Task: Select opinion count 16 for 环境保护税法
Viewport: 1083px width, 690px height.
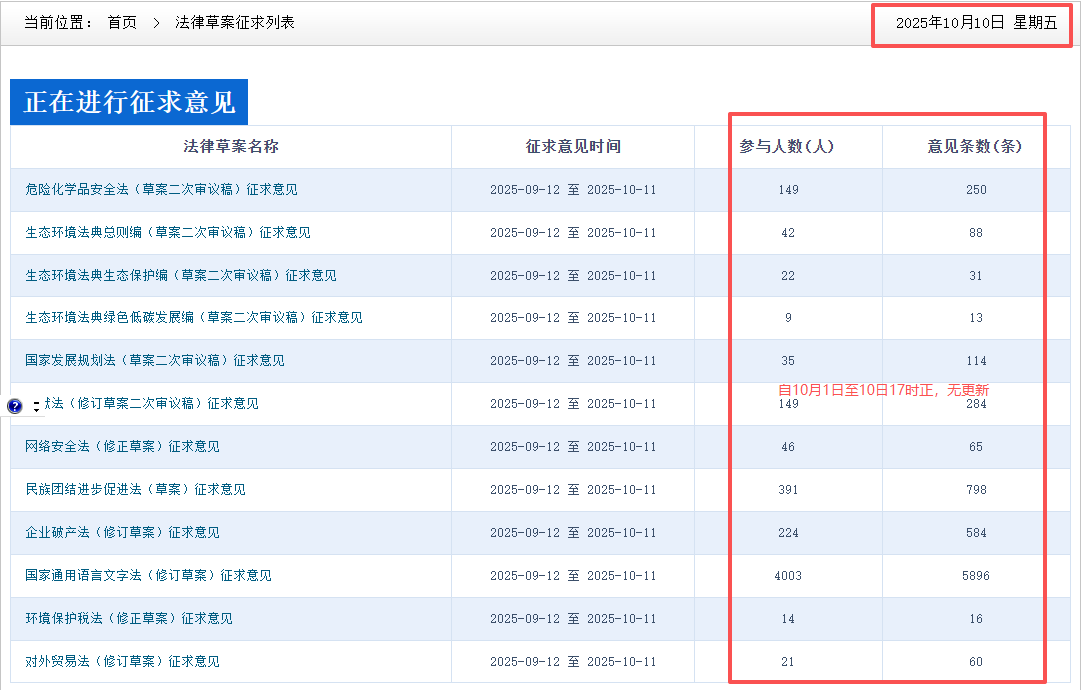Action: point(976,619)
